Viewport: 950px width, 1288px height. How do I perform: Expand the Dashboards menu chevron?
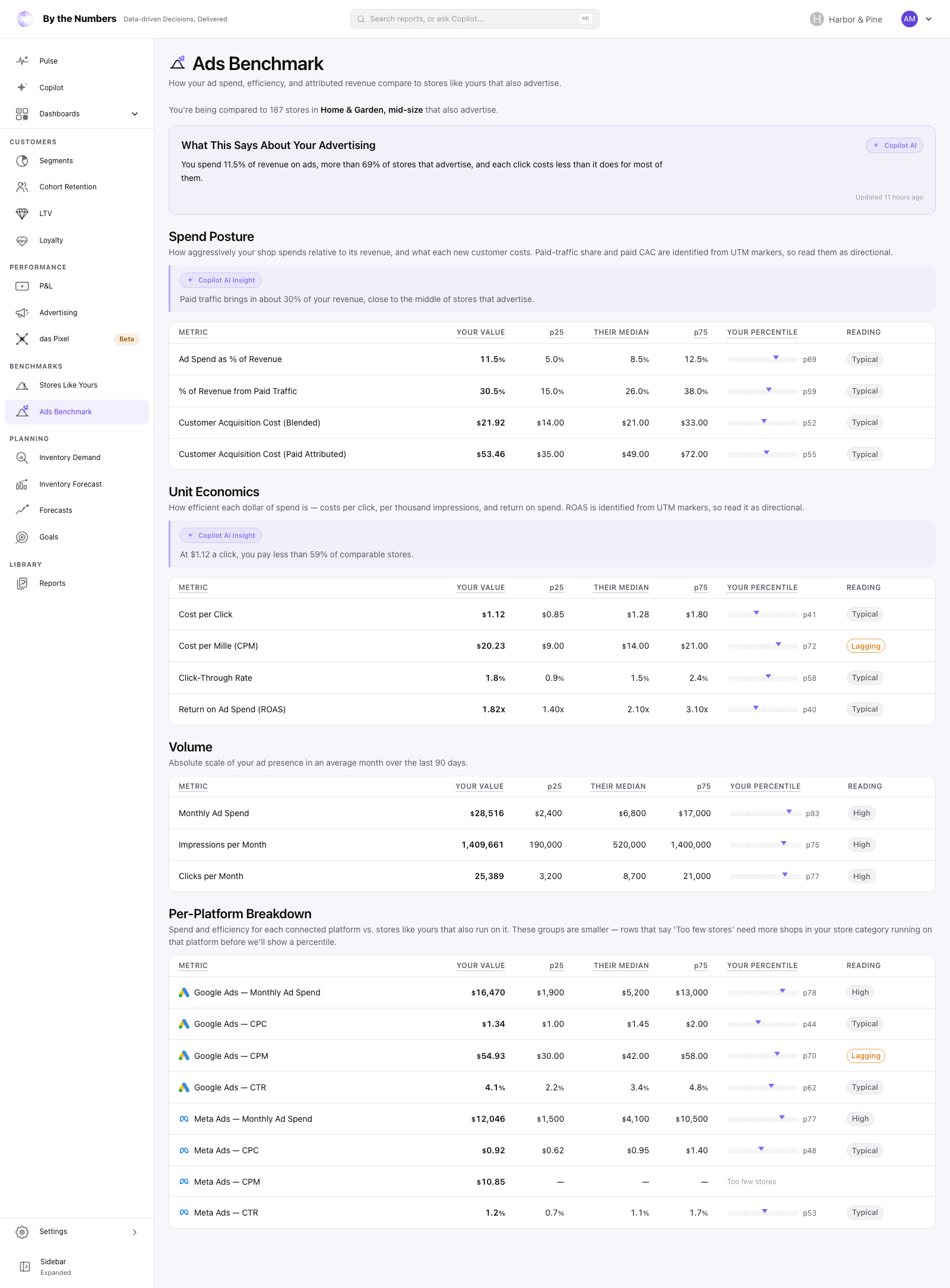(x=135, y=114)
